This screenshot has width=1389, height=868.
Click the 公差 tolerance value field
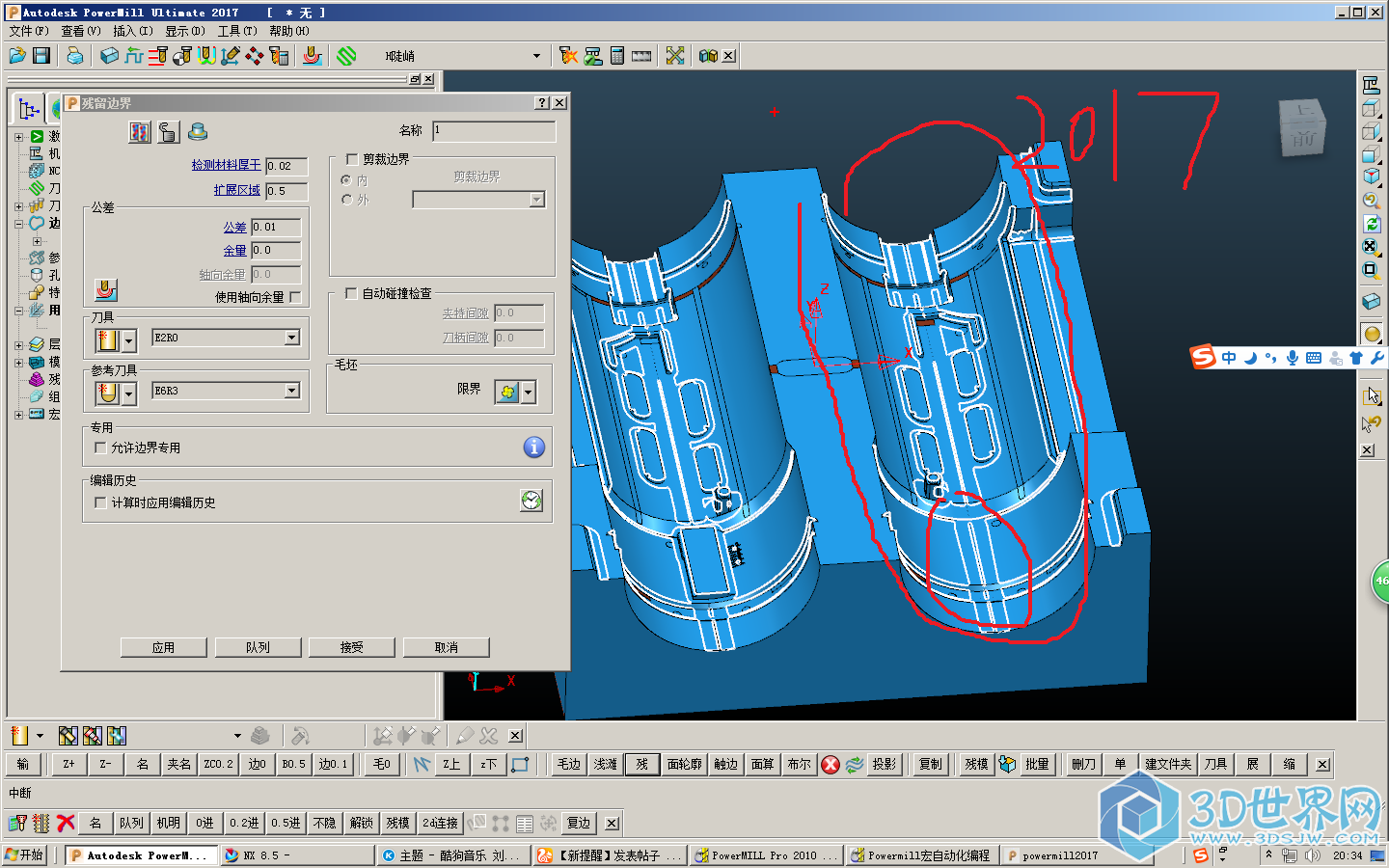(276, 227)
